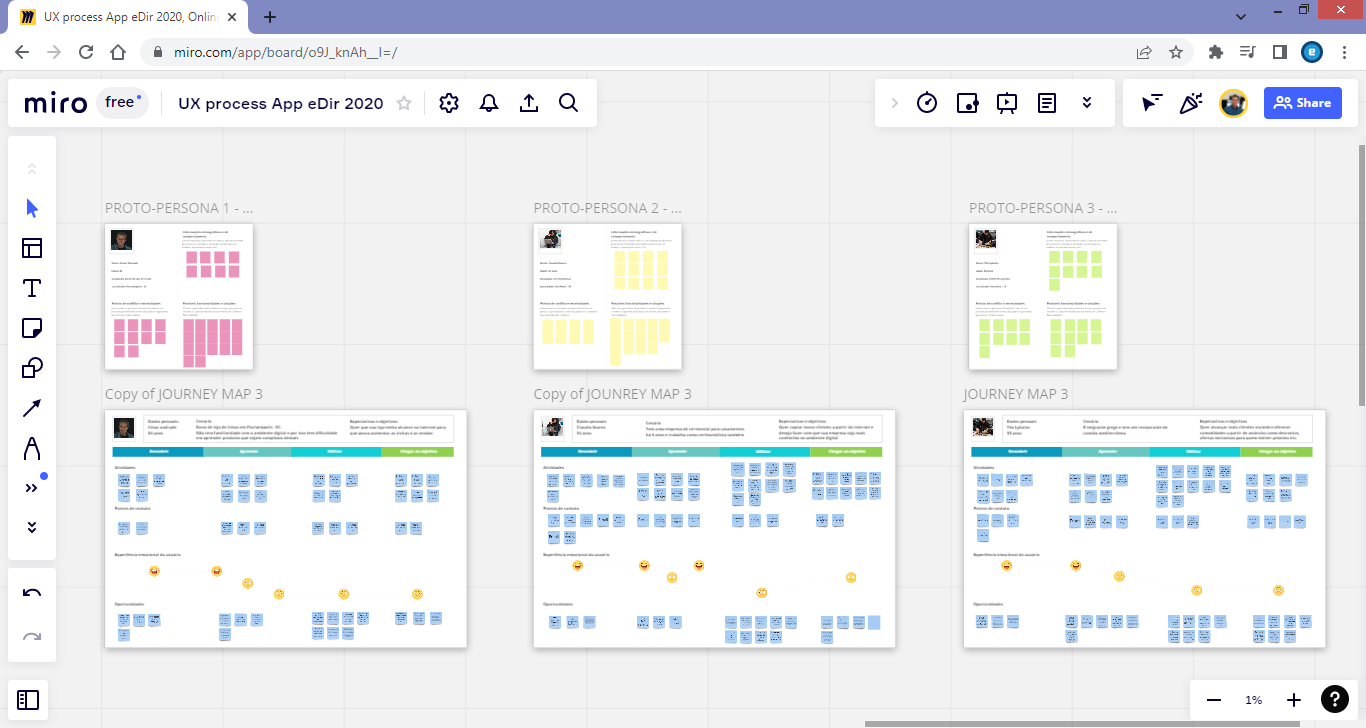1366x728 pixels.
Task: Choose the Templates tool in sidebar
Action: (32, 248)
